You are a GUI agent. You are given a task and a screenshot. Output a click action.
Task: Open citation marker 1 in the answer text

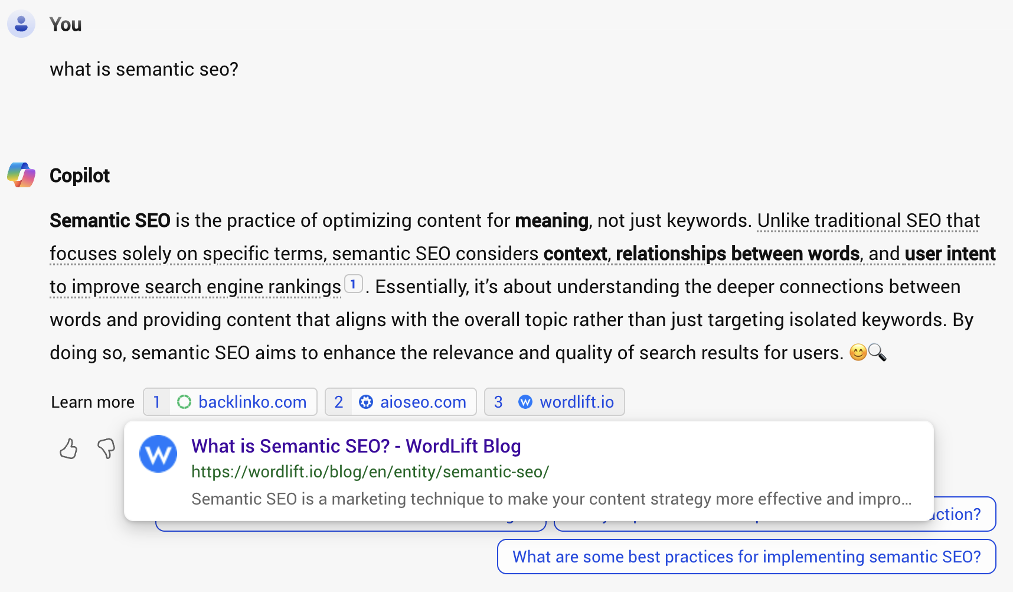[x=353, y=285]
